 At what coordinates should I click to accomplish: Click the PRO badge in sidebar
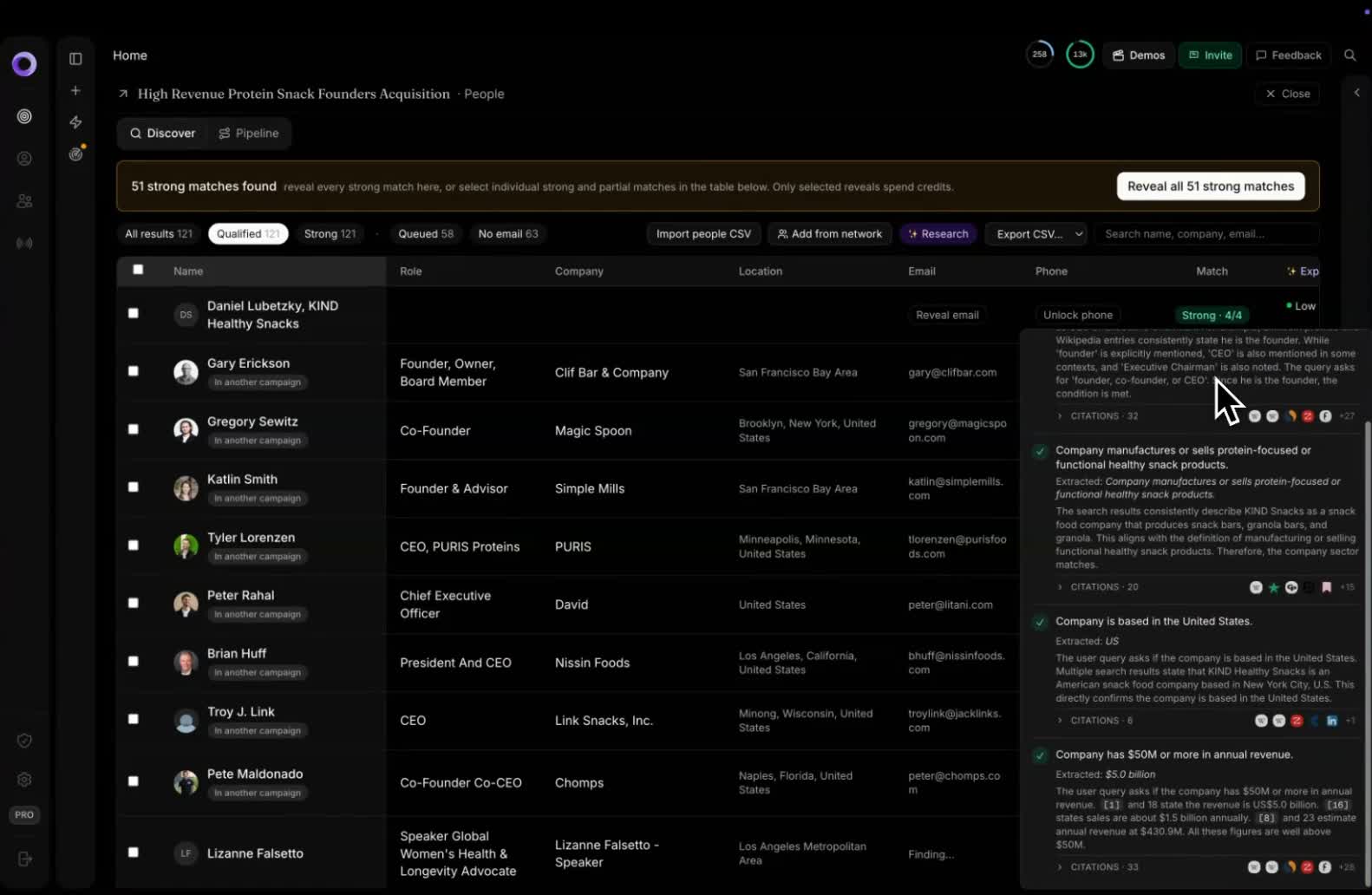click(24, 815)
